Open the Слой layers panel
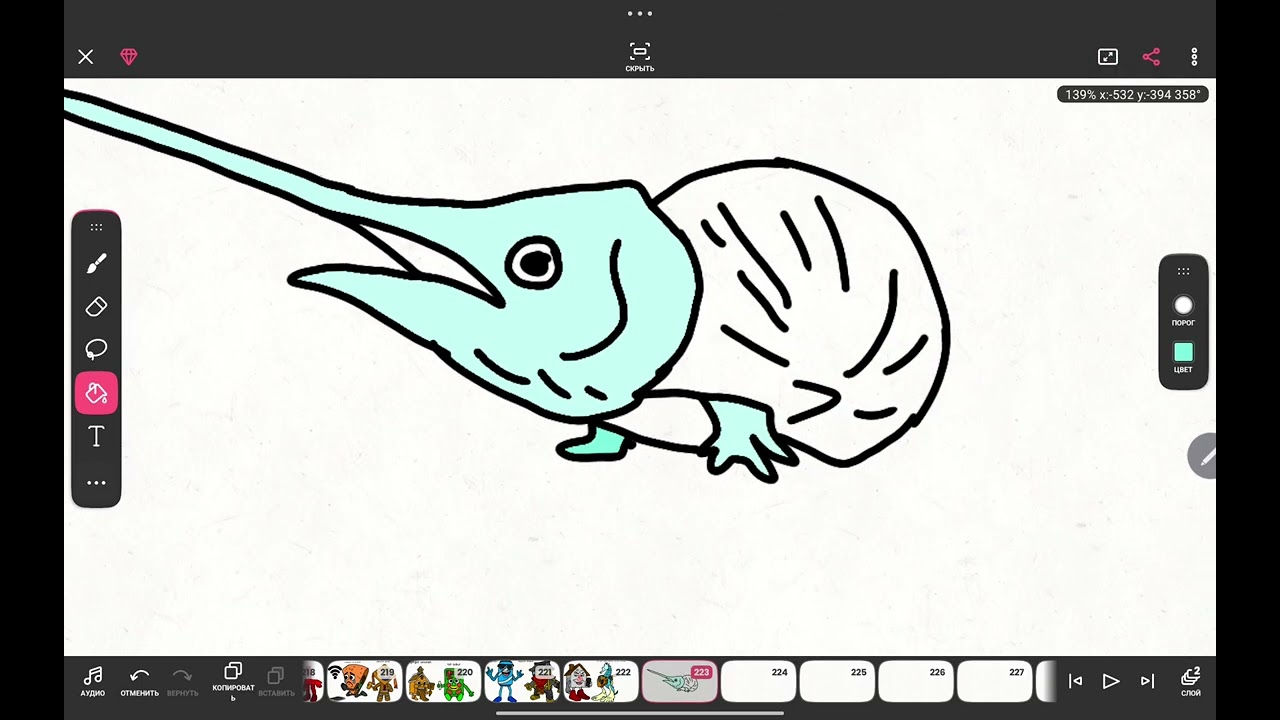 coord(1190,681)
